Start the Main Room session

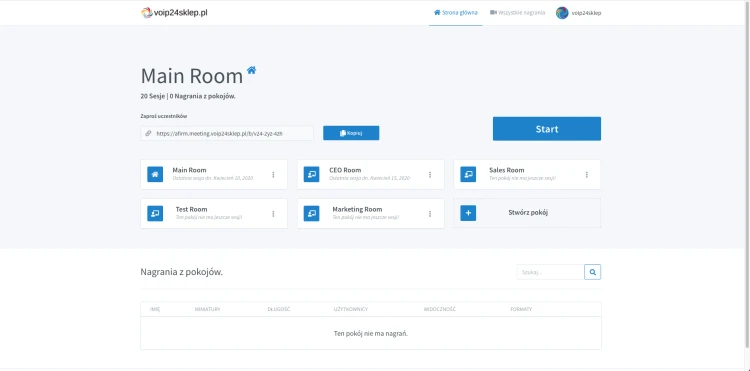tap(547, 129)
